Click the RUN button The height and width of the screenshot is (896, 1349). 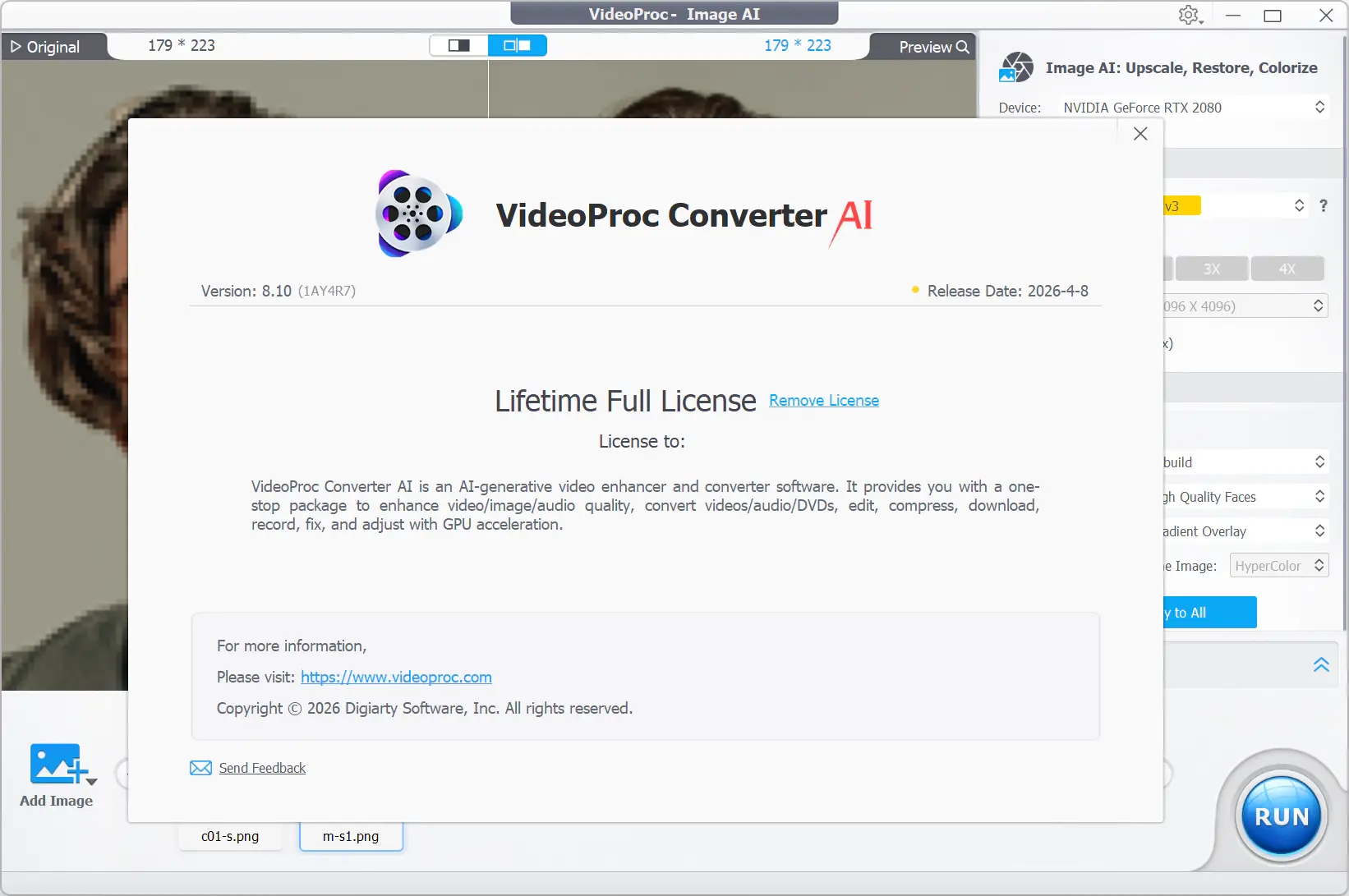(x=1281, y=817)
